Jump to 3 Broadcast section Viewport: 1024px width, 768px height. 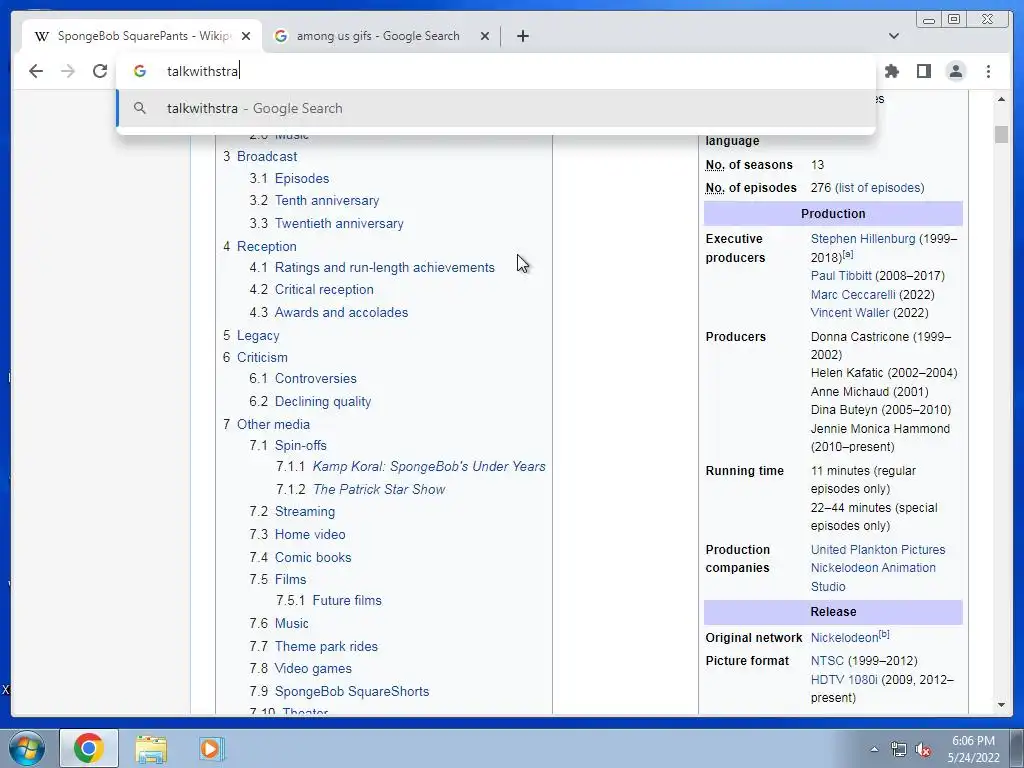point(266,156)
